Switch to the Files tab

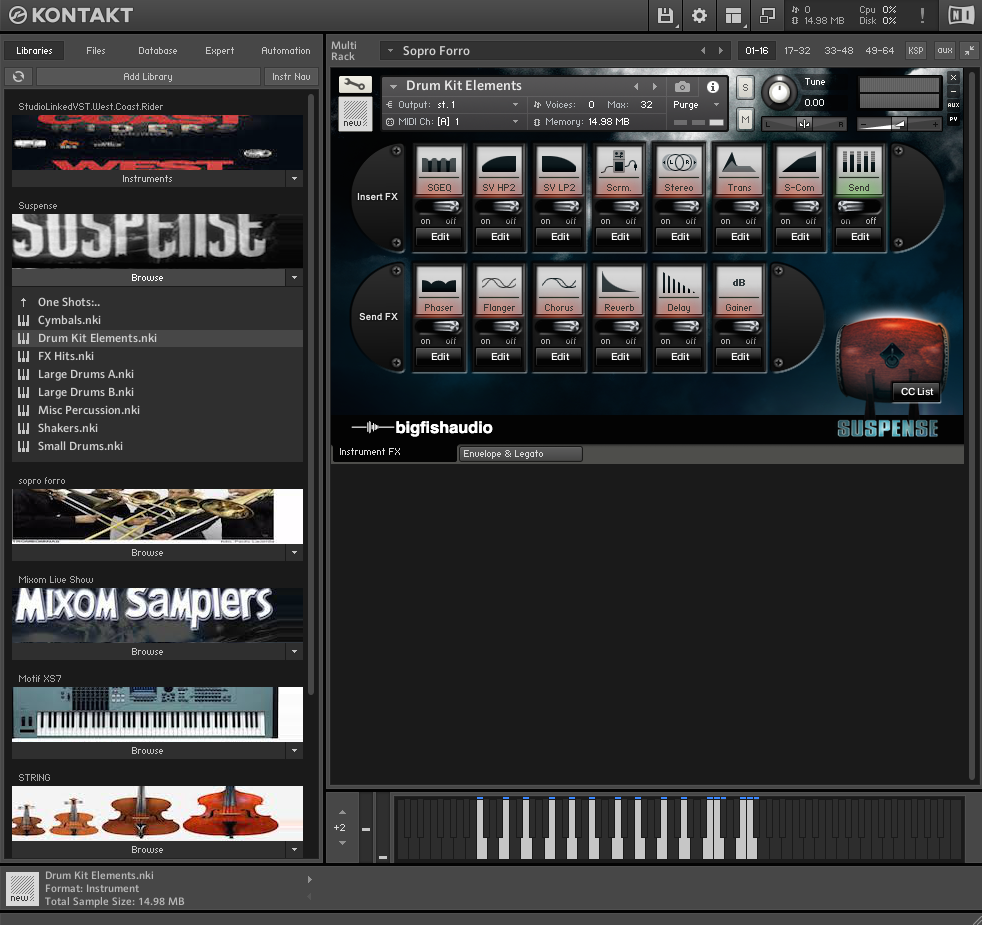(96, 51)
